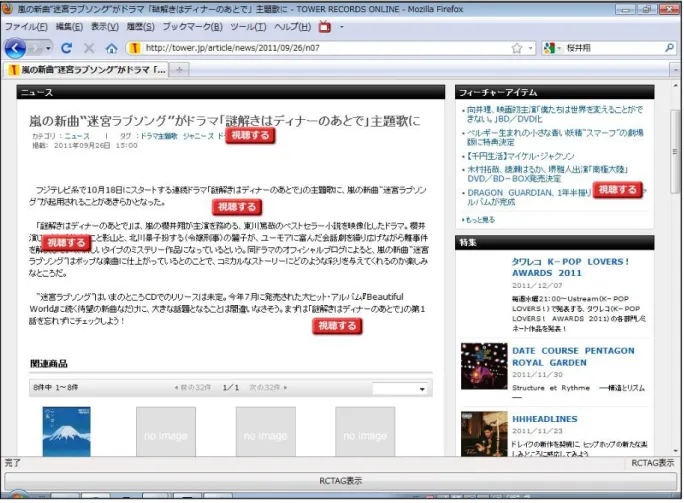Open タワレコ K-POP LOVERS! AWARDS 2011 feature
The height and width of the screenshot is (503, 684).
pos(571,267)
